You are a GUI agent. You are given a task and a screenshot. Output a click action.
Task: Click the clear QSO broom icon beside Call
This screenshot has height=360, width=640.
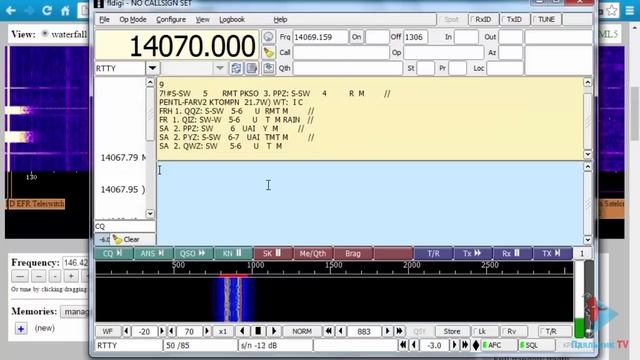click(x=268, y=53)
